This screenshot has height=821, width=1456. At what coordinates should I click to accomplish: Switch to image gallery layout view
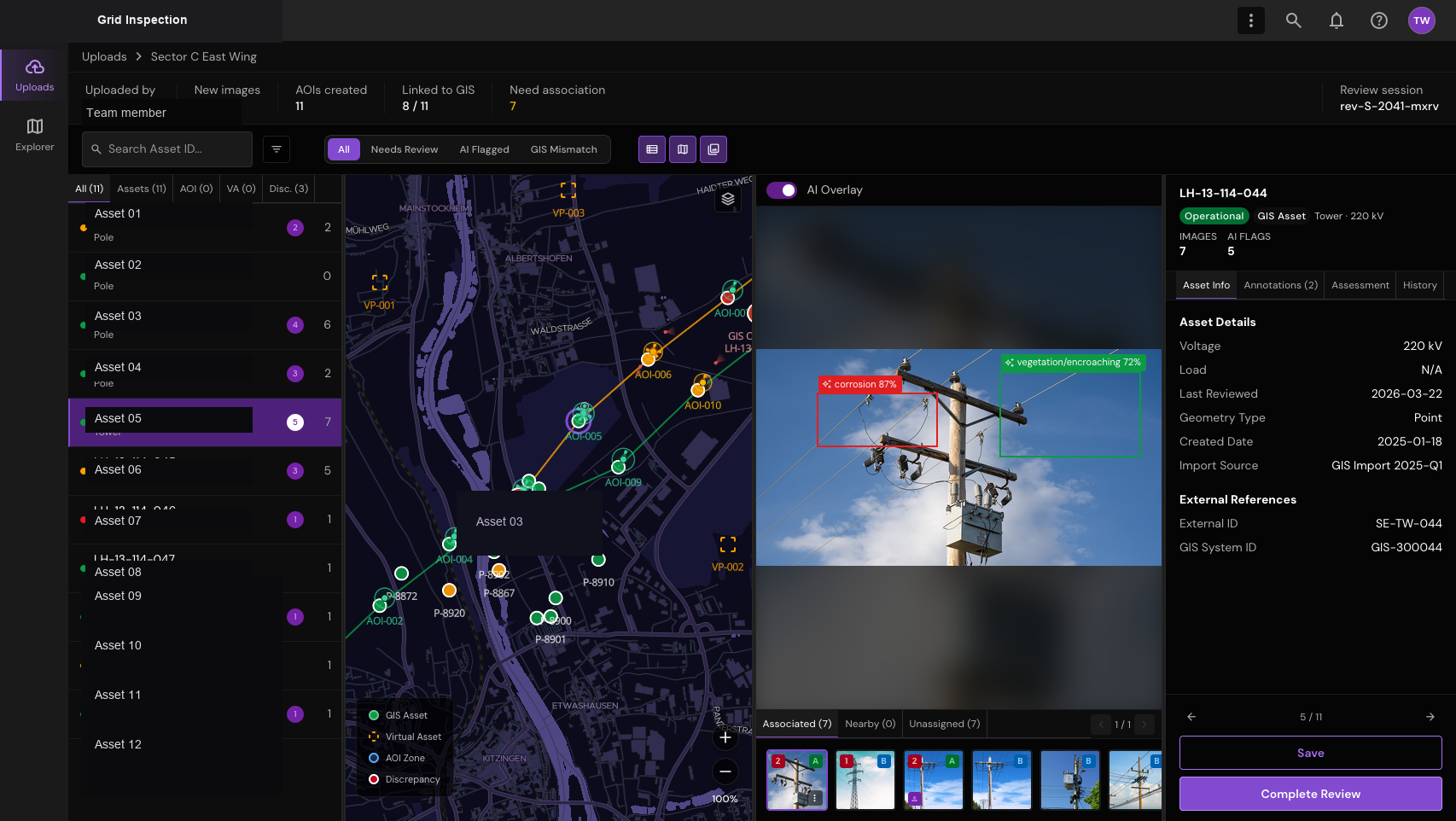coord(713,149)
